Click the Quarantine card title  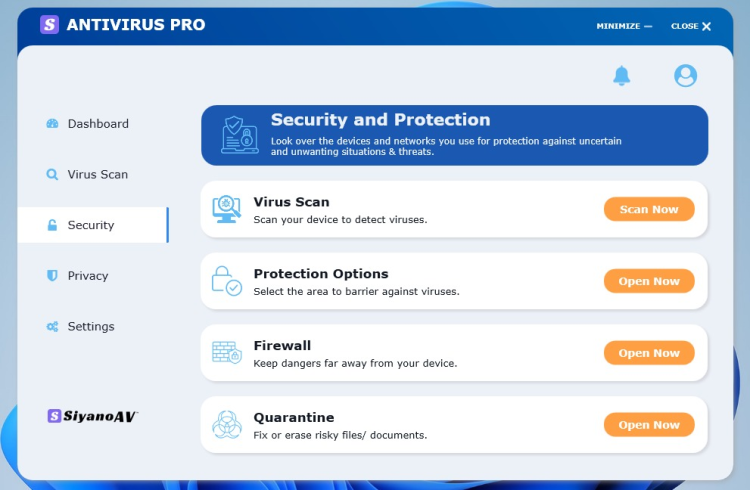[294, 417]
